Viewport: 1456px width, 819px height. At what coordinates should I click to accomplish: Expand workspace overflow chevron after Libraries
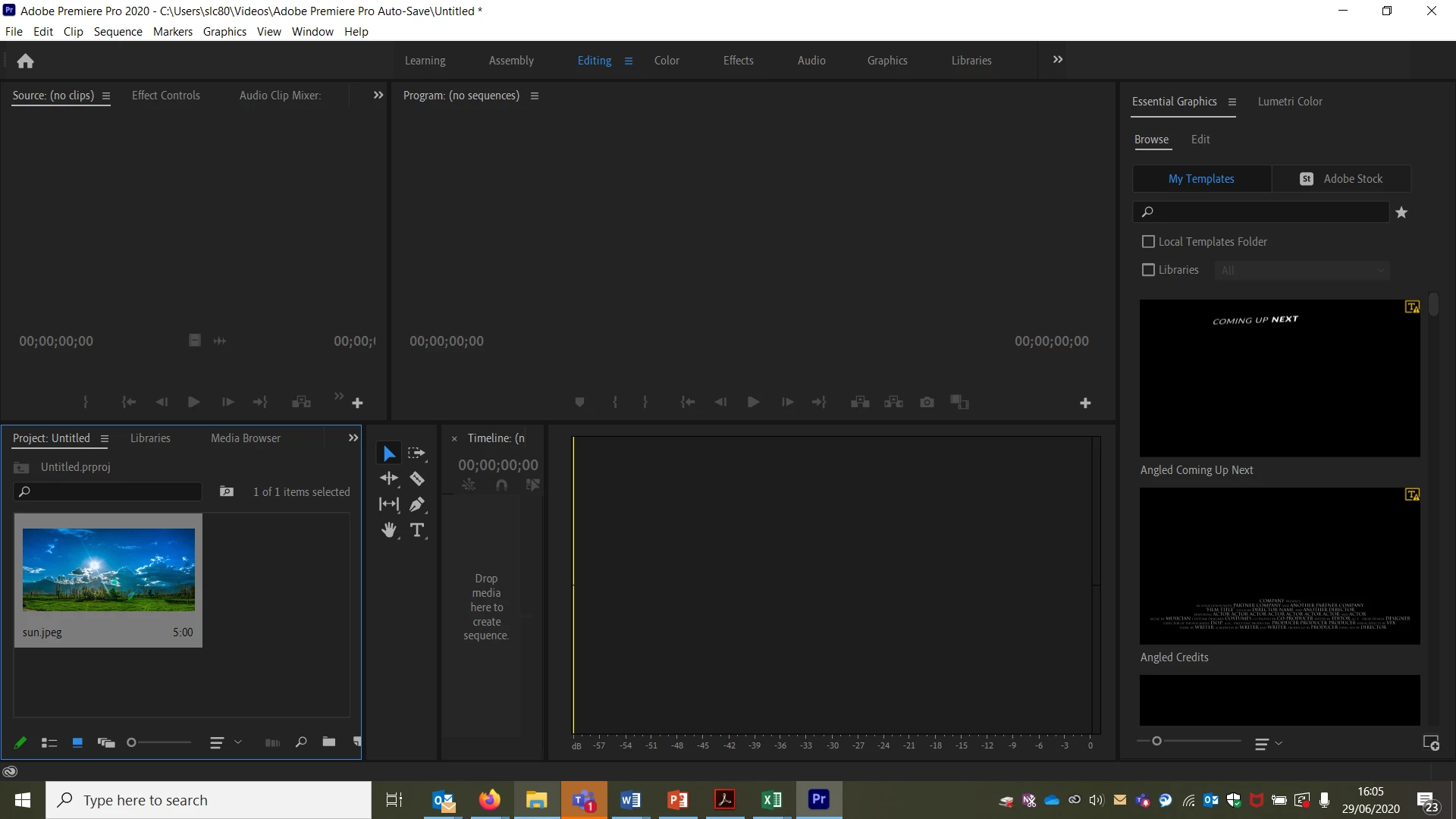(x=1058, y=60)
